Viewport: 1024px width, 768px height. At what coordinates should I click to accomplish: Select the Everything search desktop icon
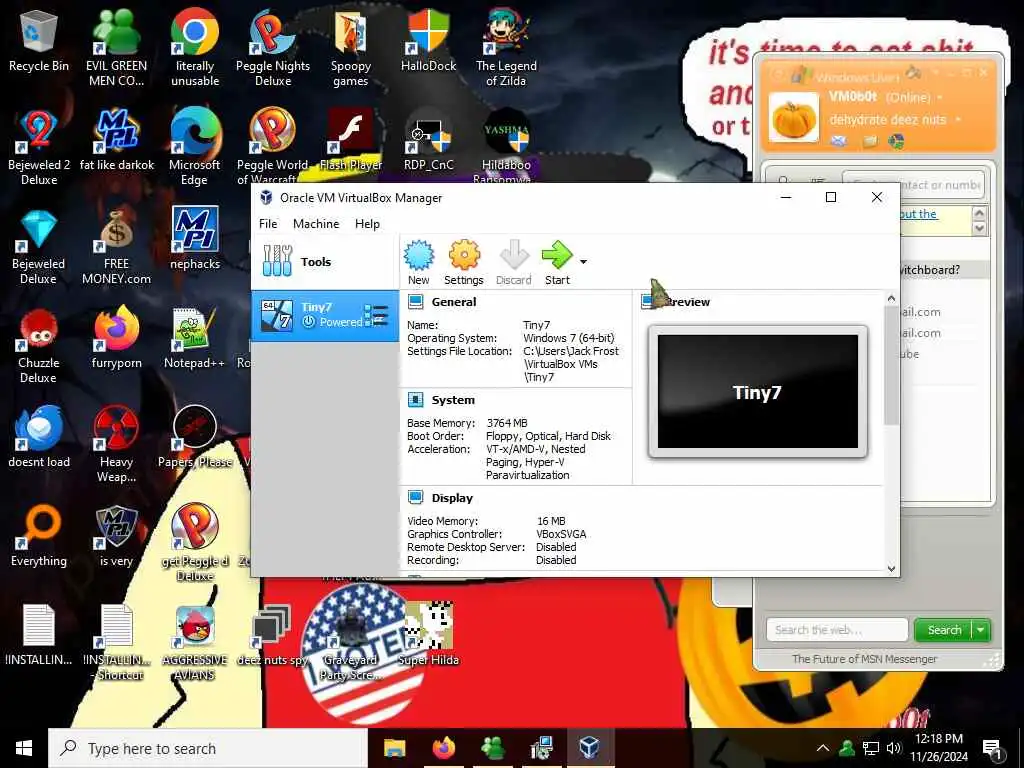tap(39, 536)
